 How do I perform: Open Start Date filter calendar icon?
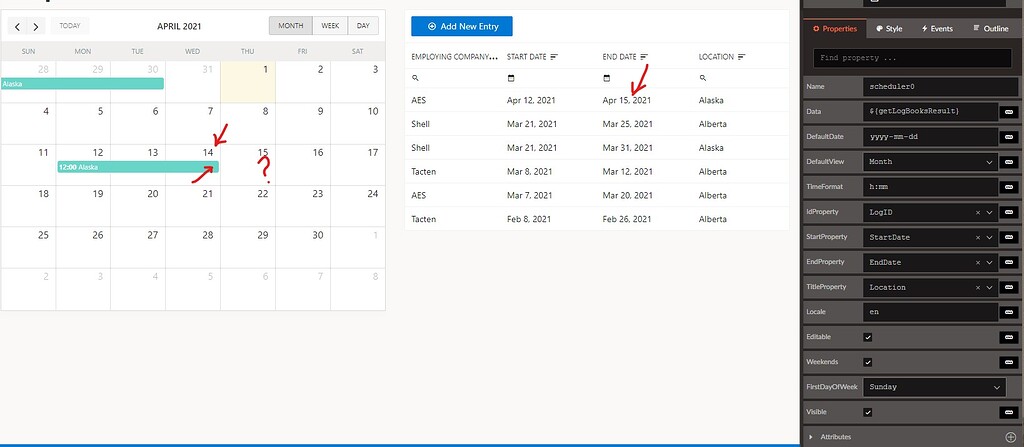coord(511,78)
